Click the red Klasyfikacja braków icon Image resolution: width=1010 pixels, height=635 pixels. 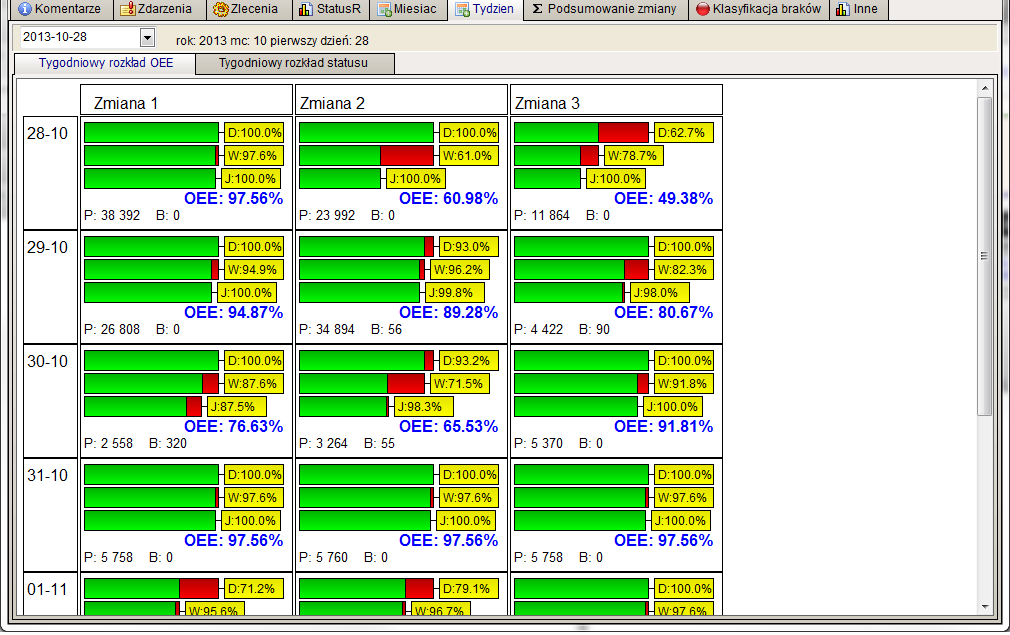703,9
